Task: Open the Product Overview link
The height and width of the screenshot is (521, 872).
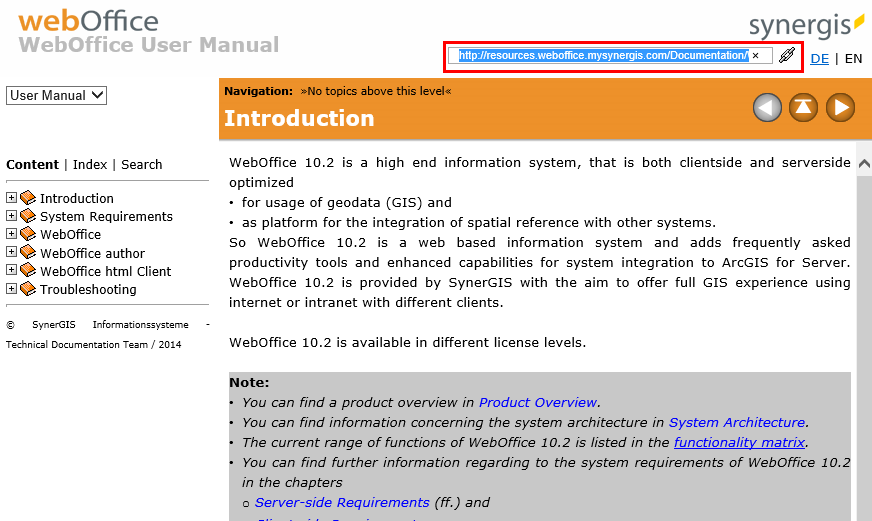Action: click(x=538, y=403)
